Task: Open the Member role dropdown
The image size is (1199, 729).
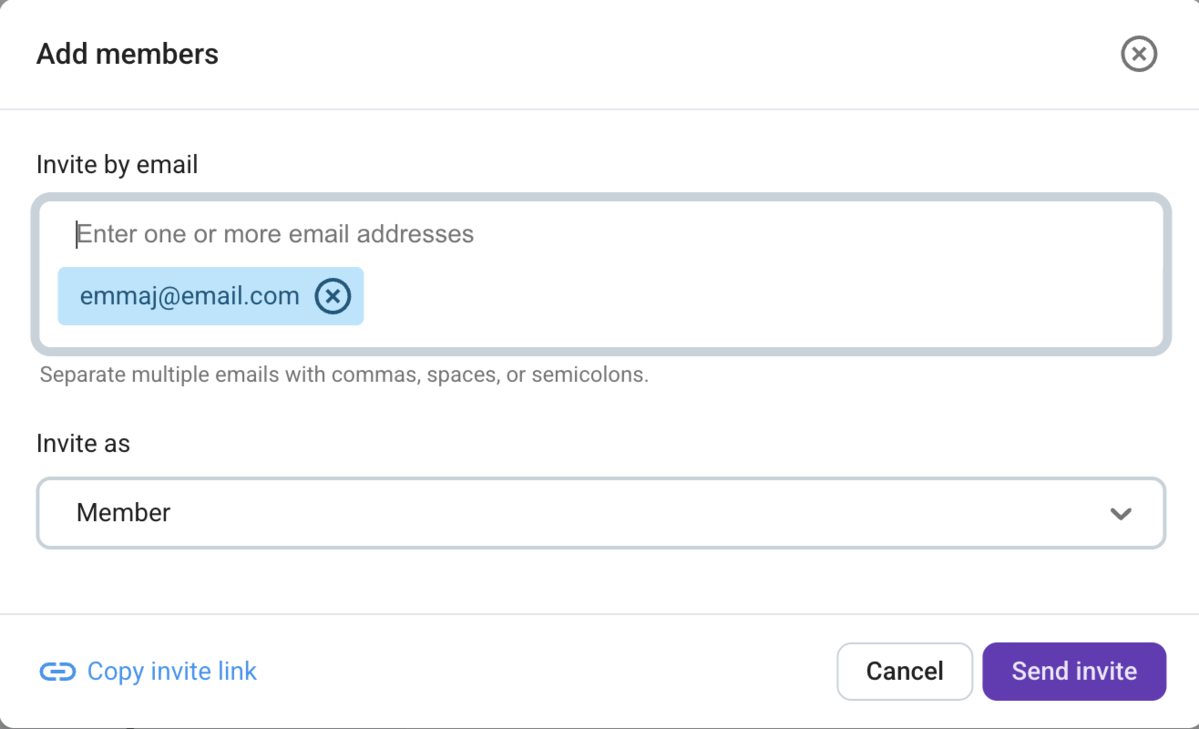Action: [x=600, y=513]
